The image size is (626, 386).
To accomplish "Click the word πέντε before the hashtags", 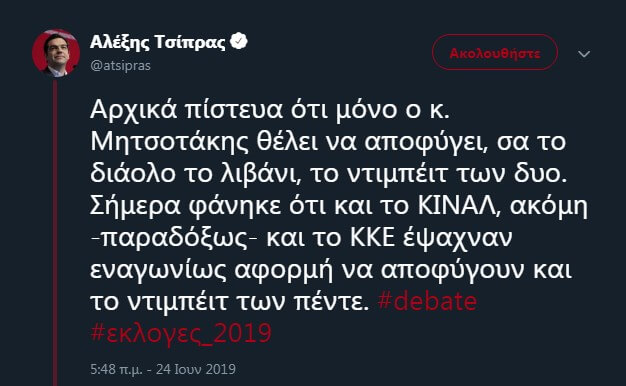I will [331, 302].
